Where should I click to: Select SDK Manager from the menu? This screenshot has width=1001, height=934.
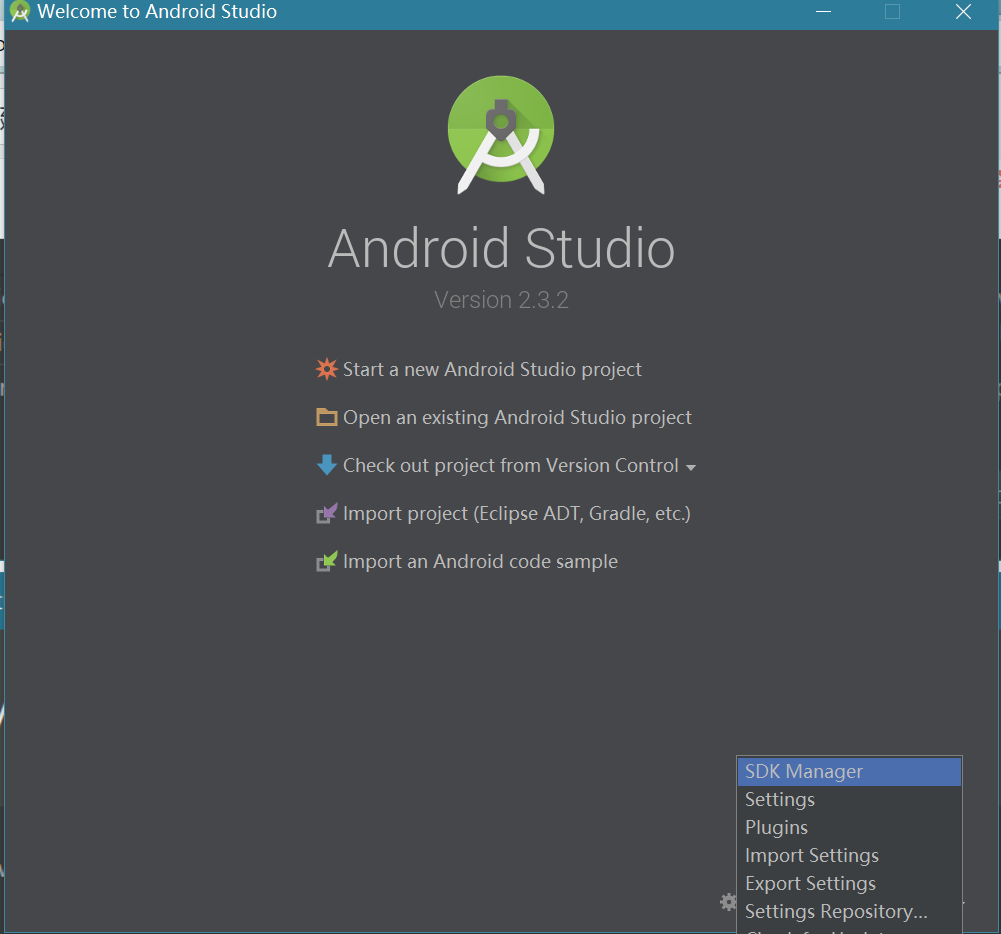click(x=803, y=771)
